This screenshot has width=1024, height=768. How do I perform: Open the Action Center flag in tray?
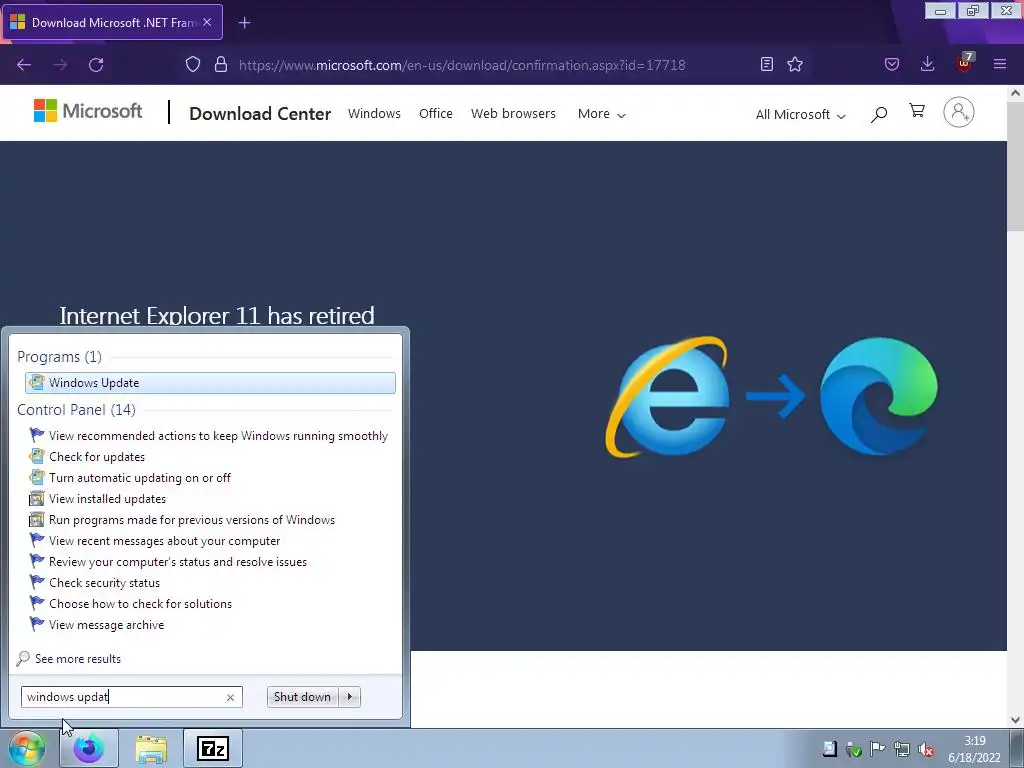[x=877, y=749]
